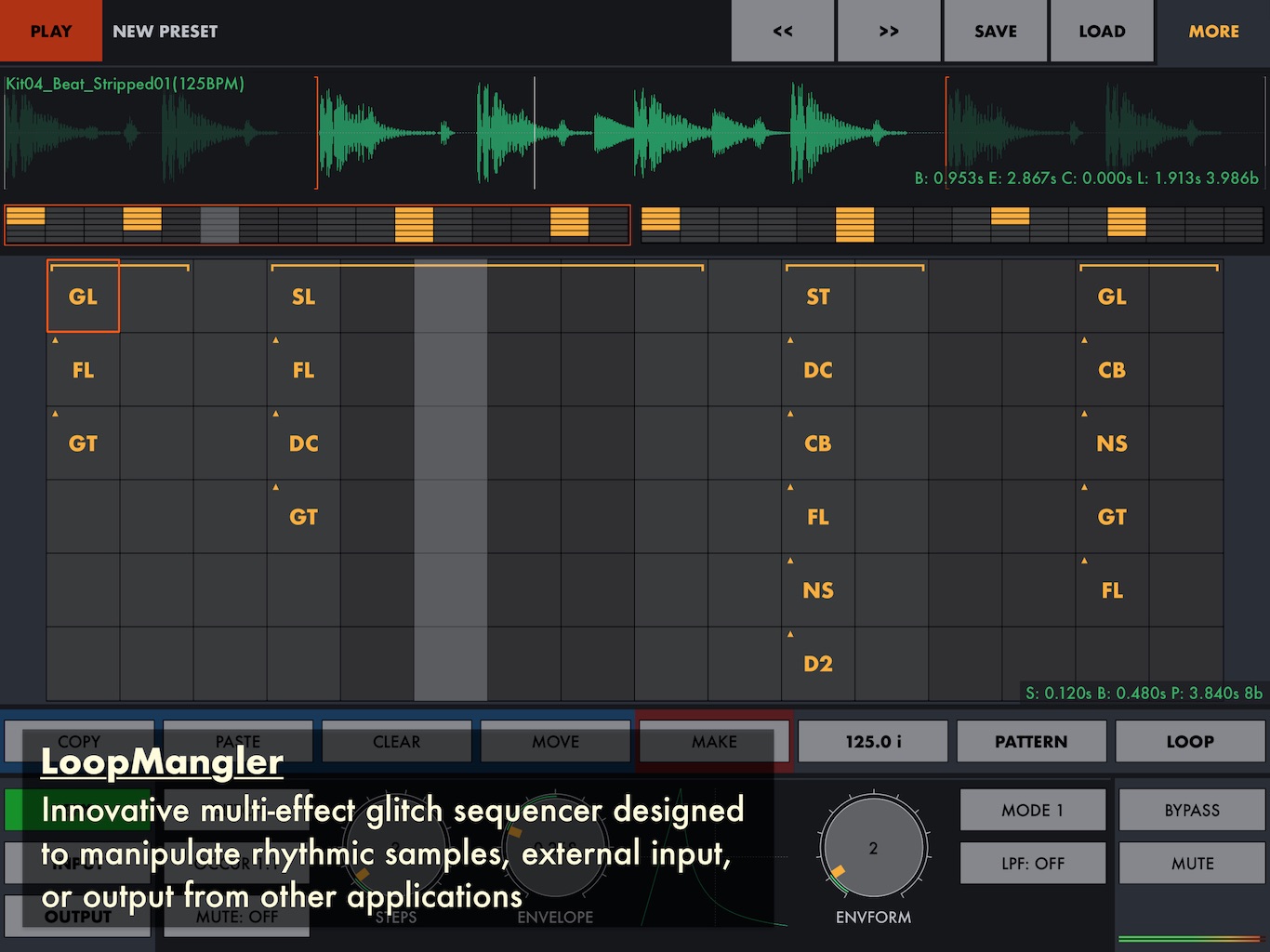Switch to the LOOP tab
Screen dimensions: 1270x952
click(1190, 741)
